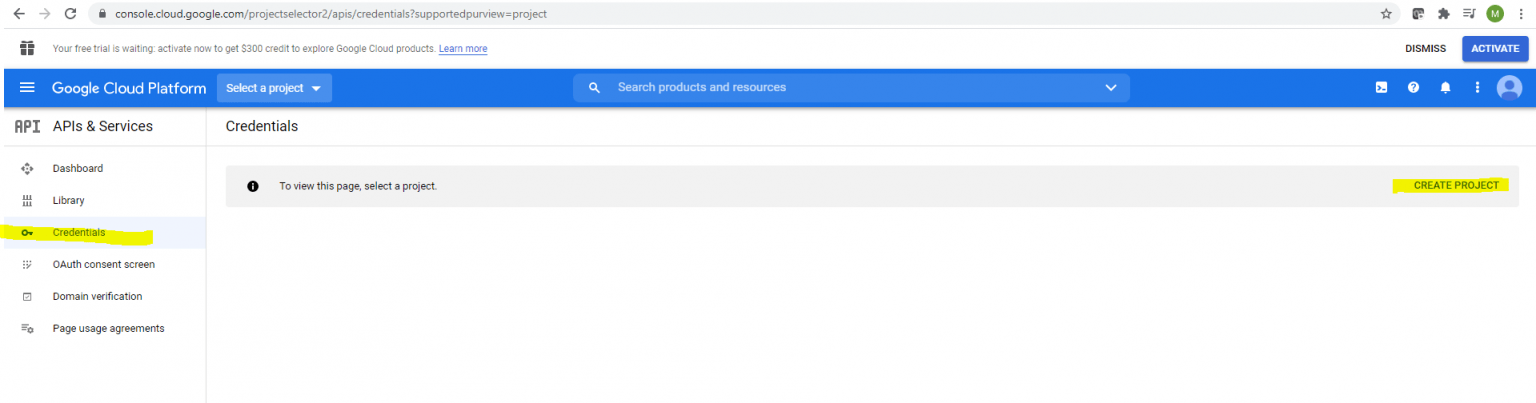Image resolution: width=1536 pixels, height=403 pixels.
Task: Go to OAuth consent screen
Action: [x=104, y=264]
